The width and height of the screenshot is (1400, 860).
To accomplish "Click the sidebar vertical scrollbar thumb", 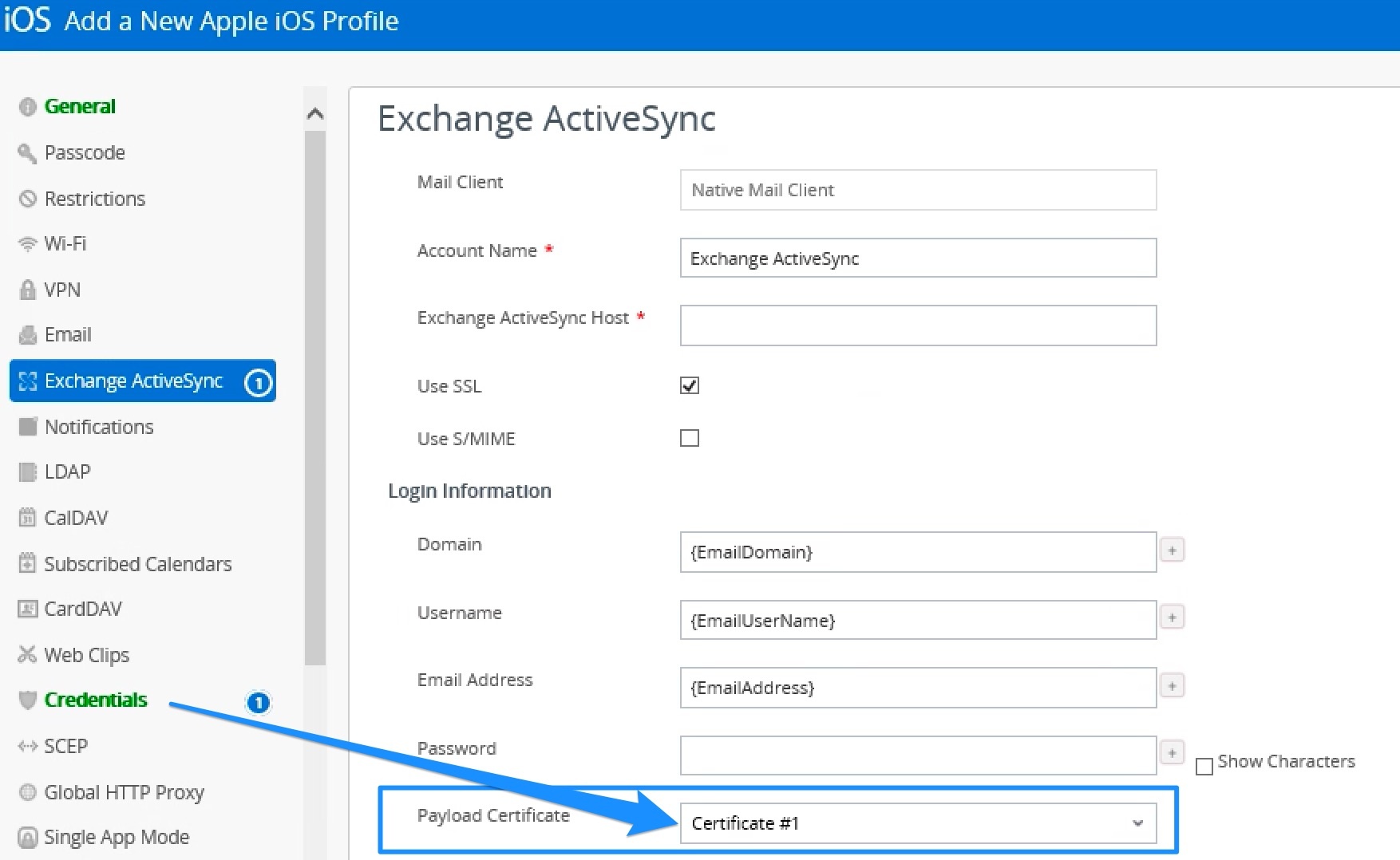I will [x=315, y=399].
